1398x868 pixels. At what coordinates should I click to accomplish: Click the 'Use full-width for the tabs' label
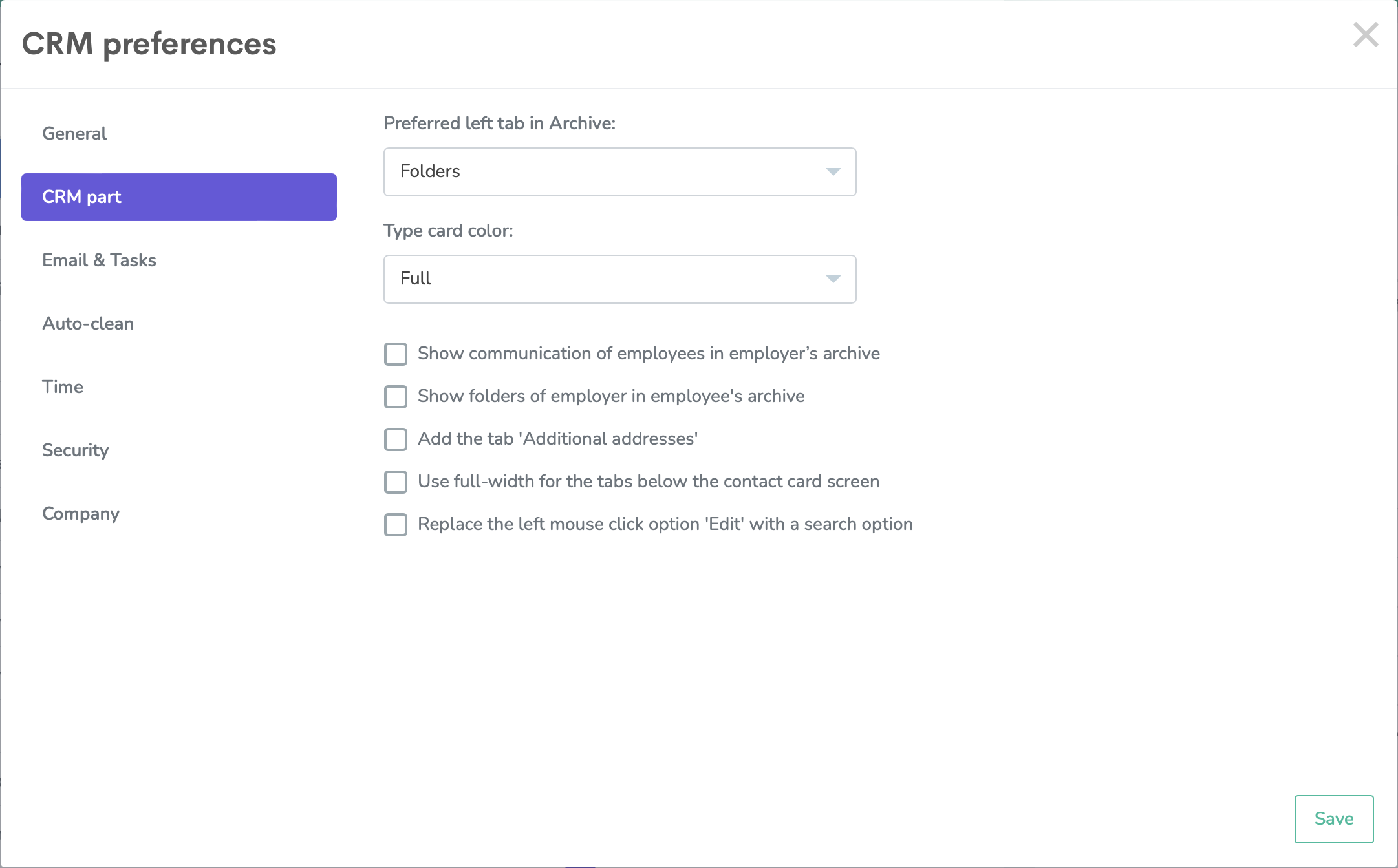point(648,482)
